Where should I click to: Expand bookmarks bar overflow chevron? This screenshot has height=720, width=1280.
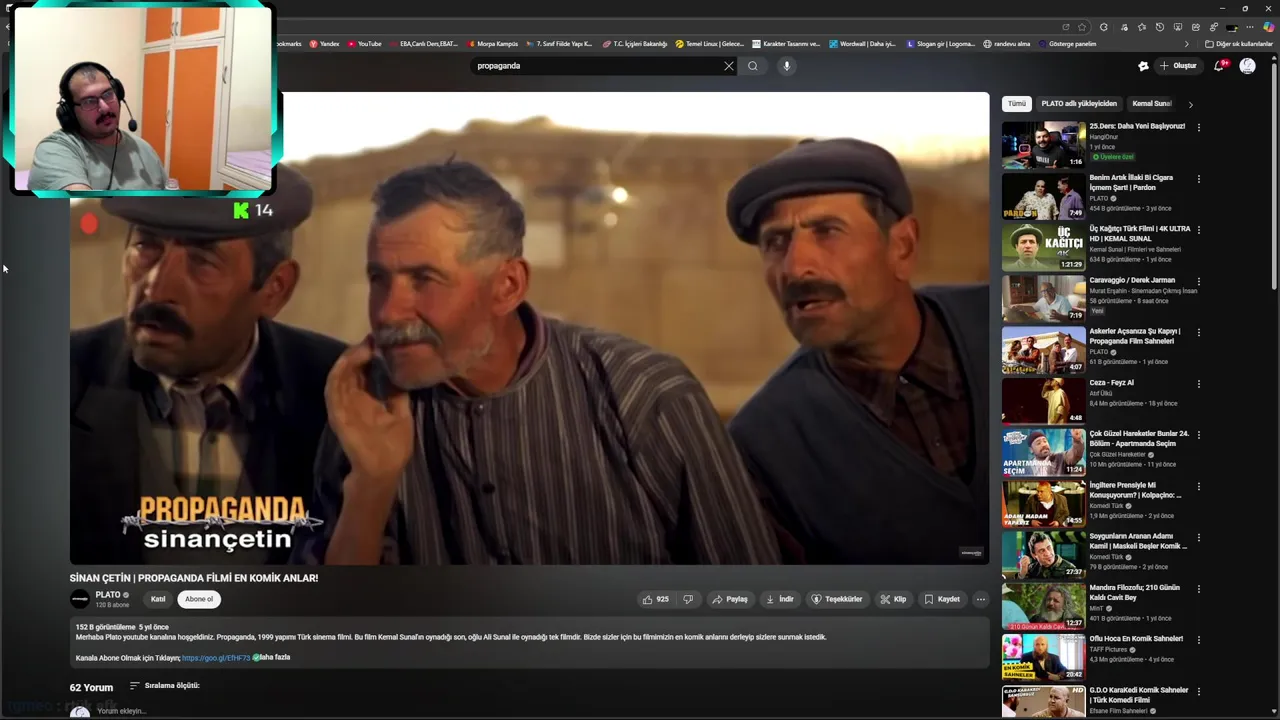click(x=1187, y=44)
